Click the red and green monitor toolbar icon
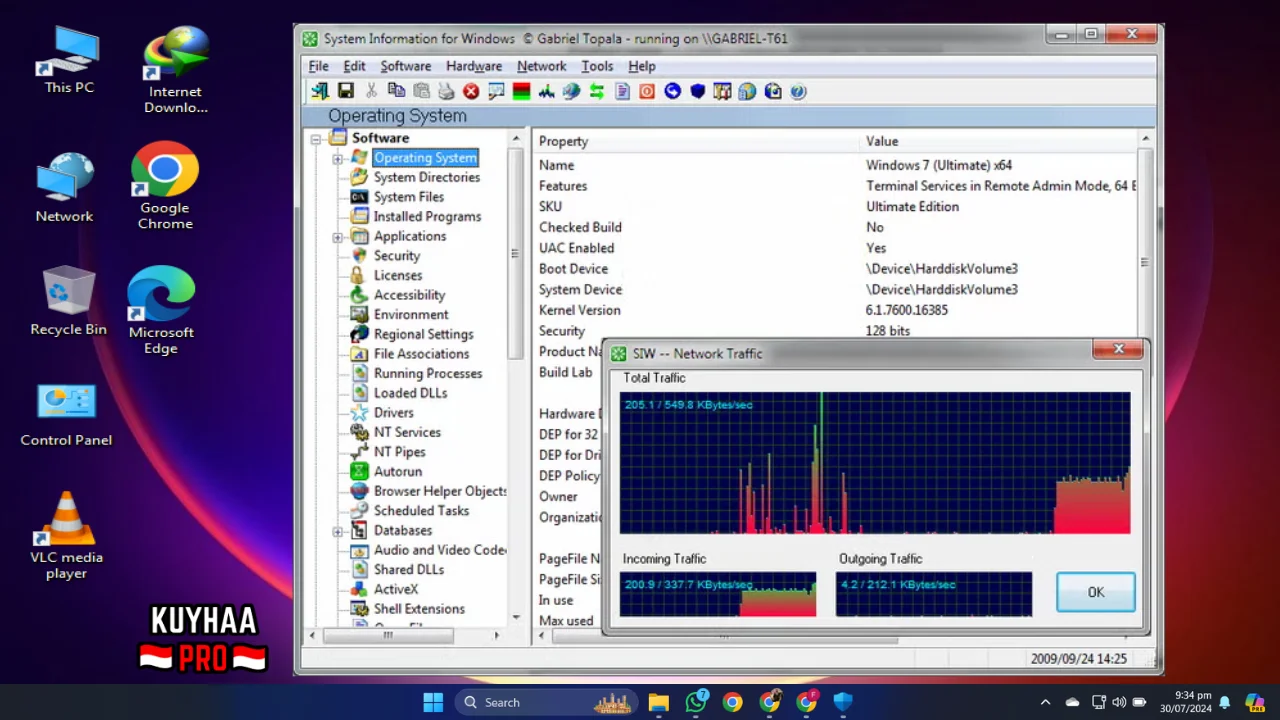This screenshot has width=1280, height=720. [x=521, y=91]
